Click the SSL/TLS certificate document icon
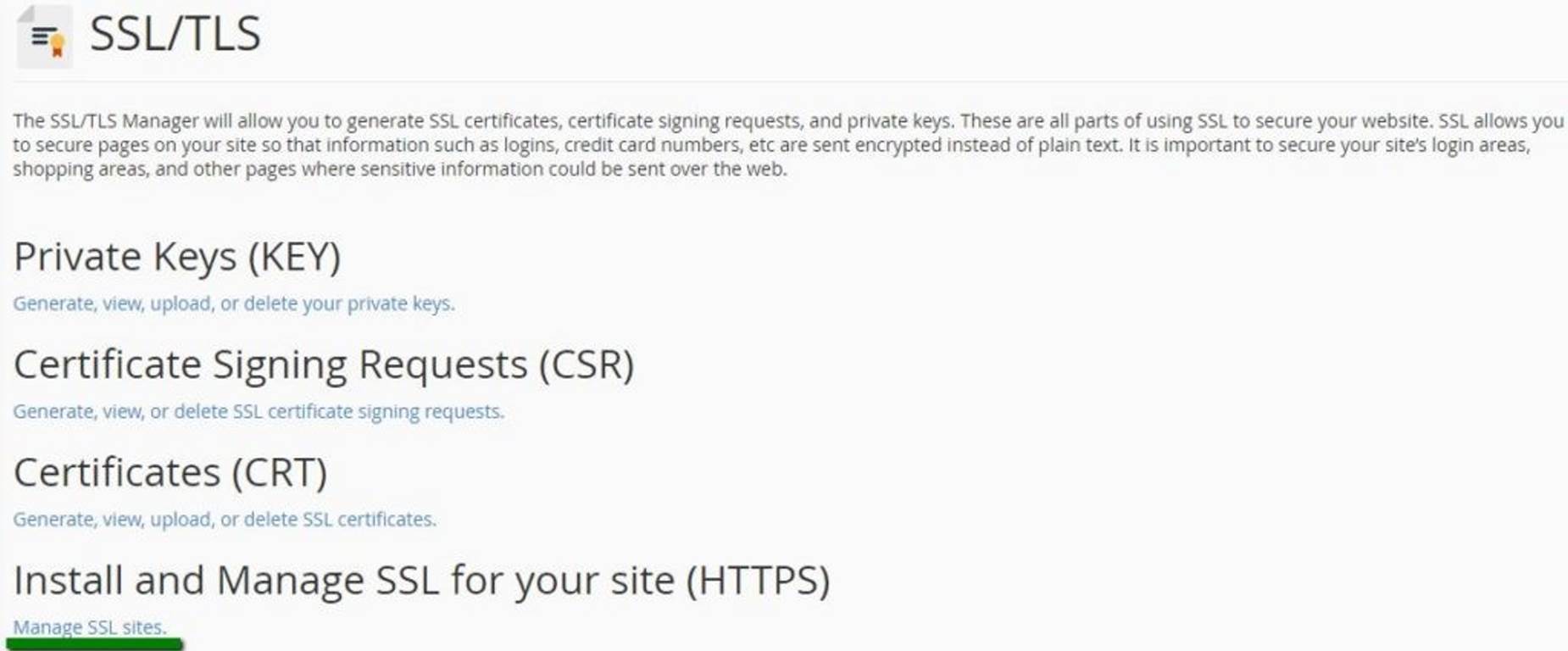The width and height of the screenshot is (1568, 651). pos(42,36)
